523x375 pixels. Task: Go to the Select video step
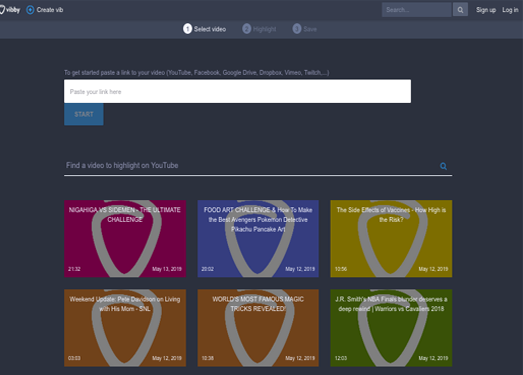pos(210,29)
